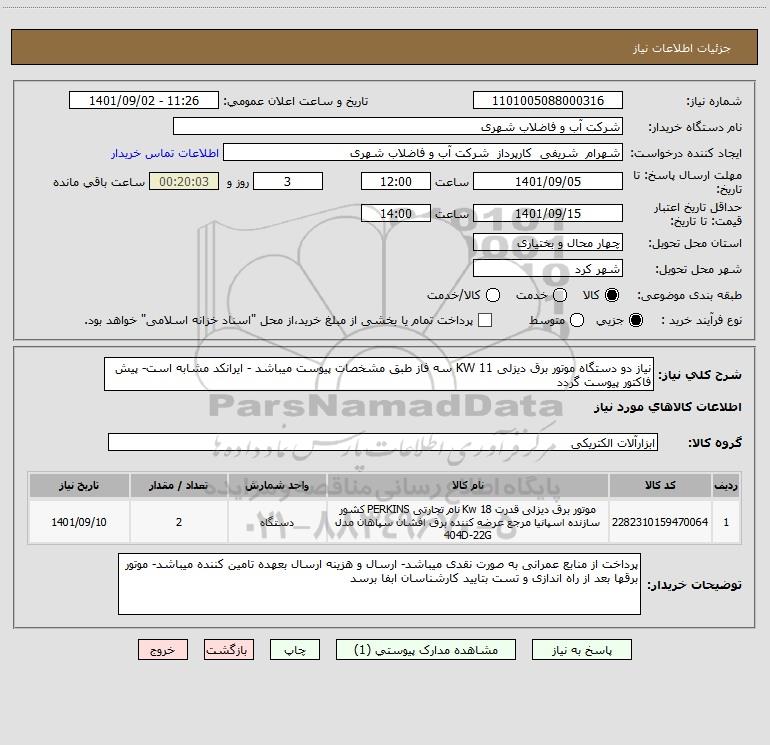
Task: Select the کالا radio button
Action: (612, 295)
